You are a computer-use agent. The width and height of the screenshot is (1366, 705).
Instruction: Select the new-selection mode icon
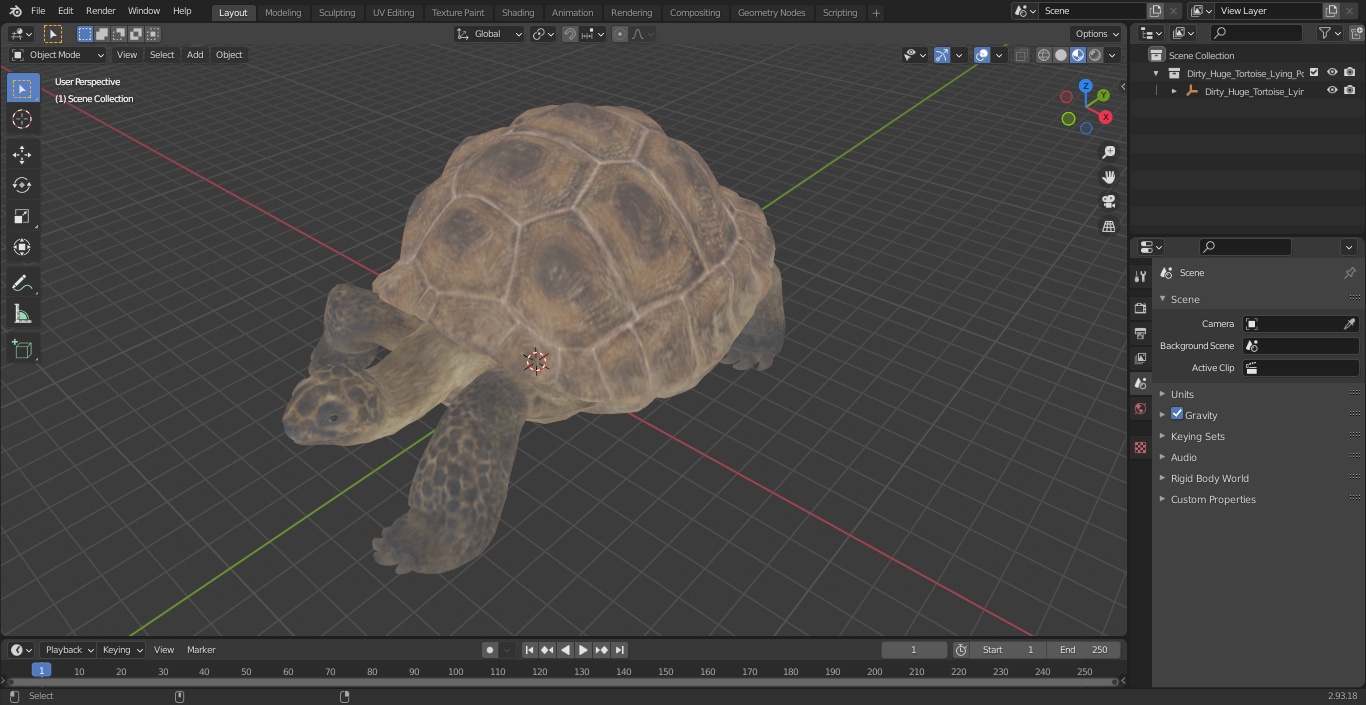coord(85,34)
